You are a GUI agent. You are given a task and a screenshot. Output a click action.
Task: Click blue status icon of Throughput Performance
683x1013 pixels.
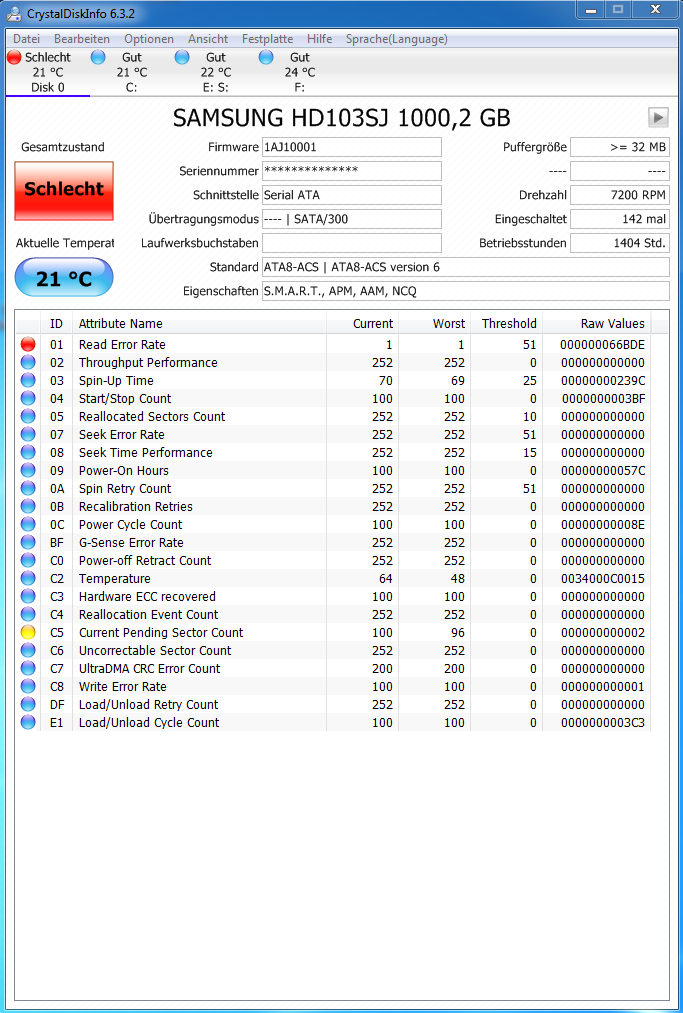(28, 362)
